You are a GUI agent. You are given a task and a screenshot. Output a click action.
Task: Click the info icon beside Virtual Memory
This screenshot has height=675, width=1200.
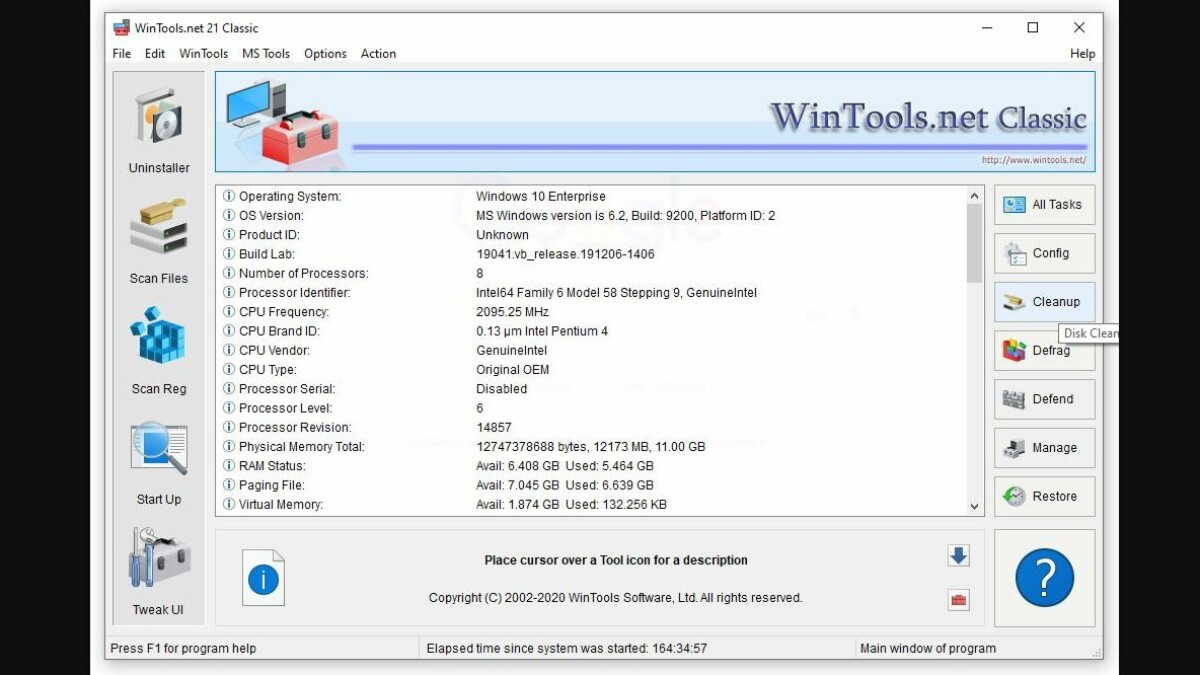pos(229,504)
